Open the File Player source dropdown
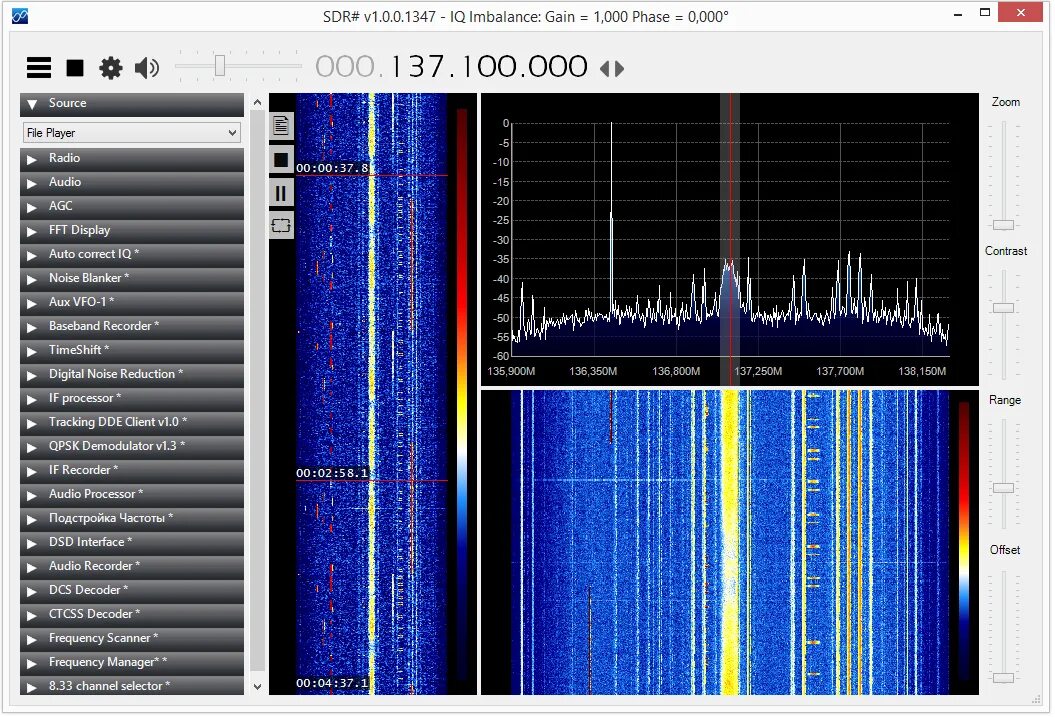 coord(132,133)
